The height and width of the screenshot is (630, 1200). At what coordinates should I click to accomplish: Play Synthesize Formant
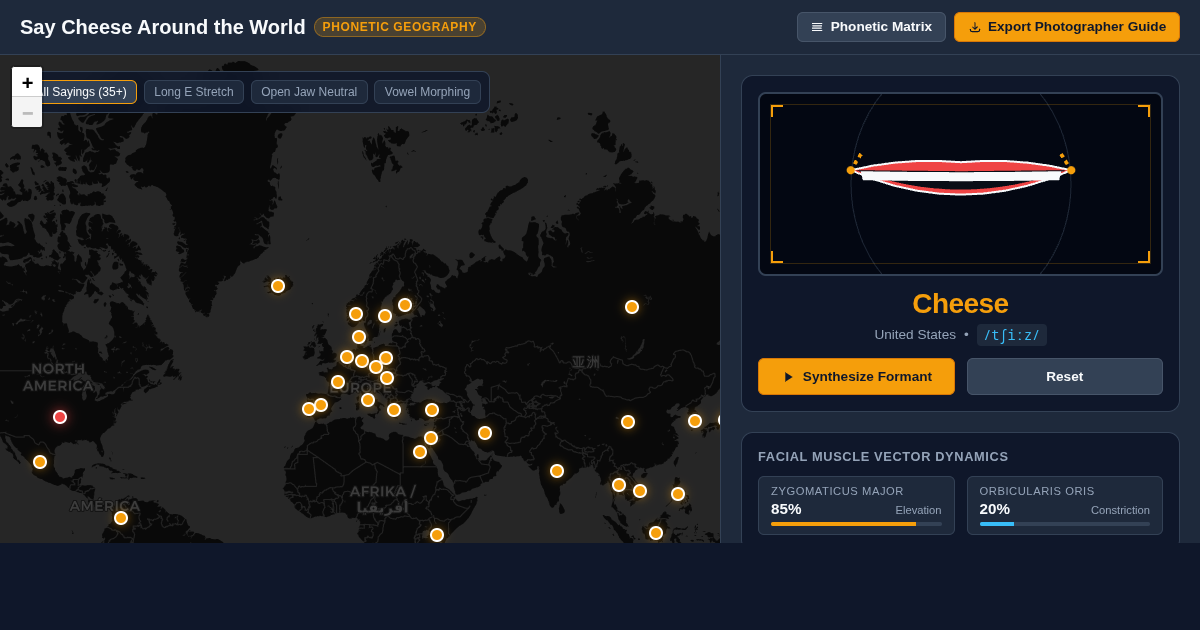click(856, 377)
